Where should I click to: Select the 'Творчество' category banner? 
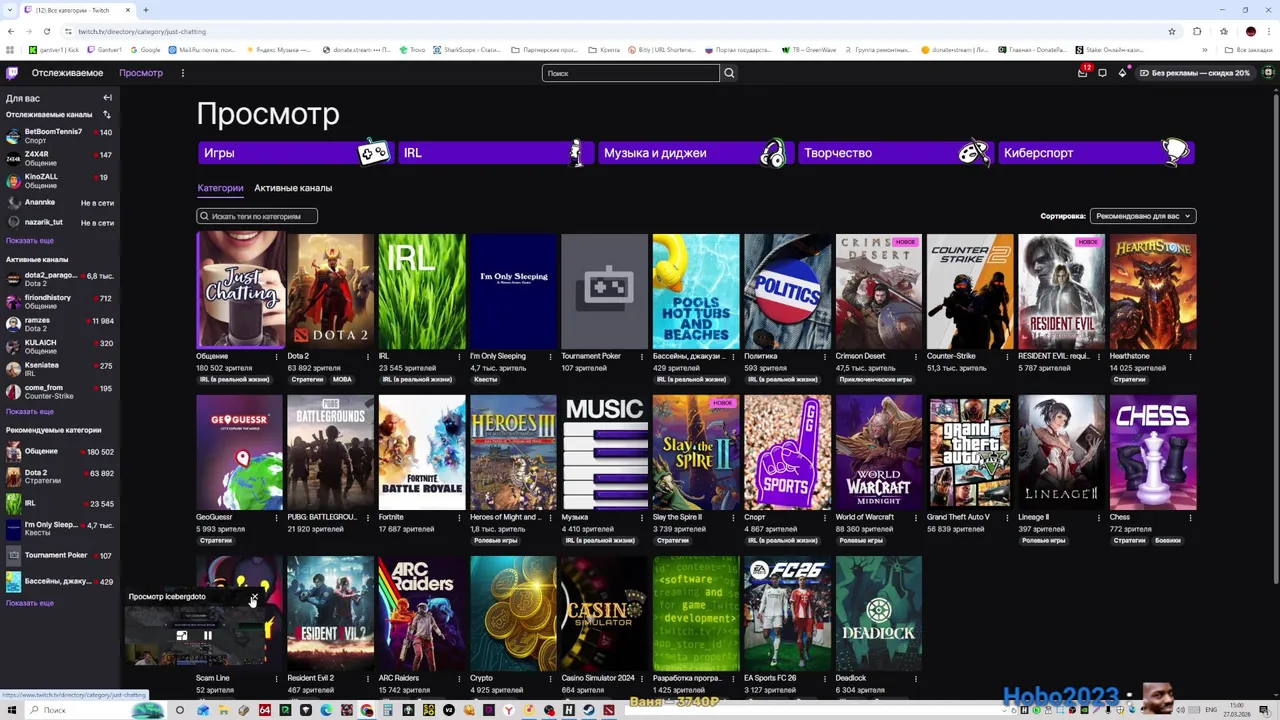(x=895, y=153)
